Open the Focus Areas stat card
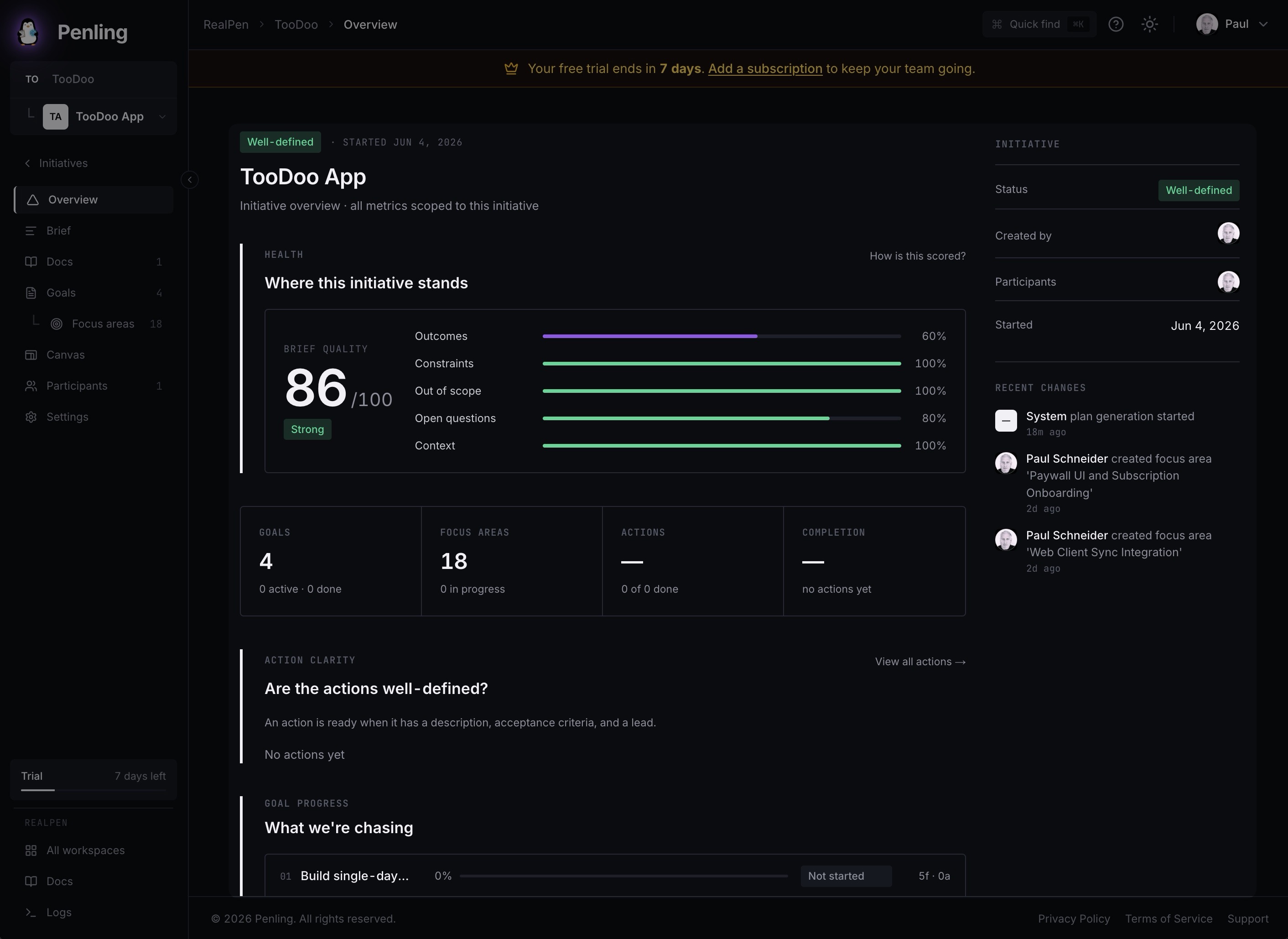Image resolution: width=1288 pixels, height=939 pixels. tap(511, 561)
